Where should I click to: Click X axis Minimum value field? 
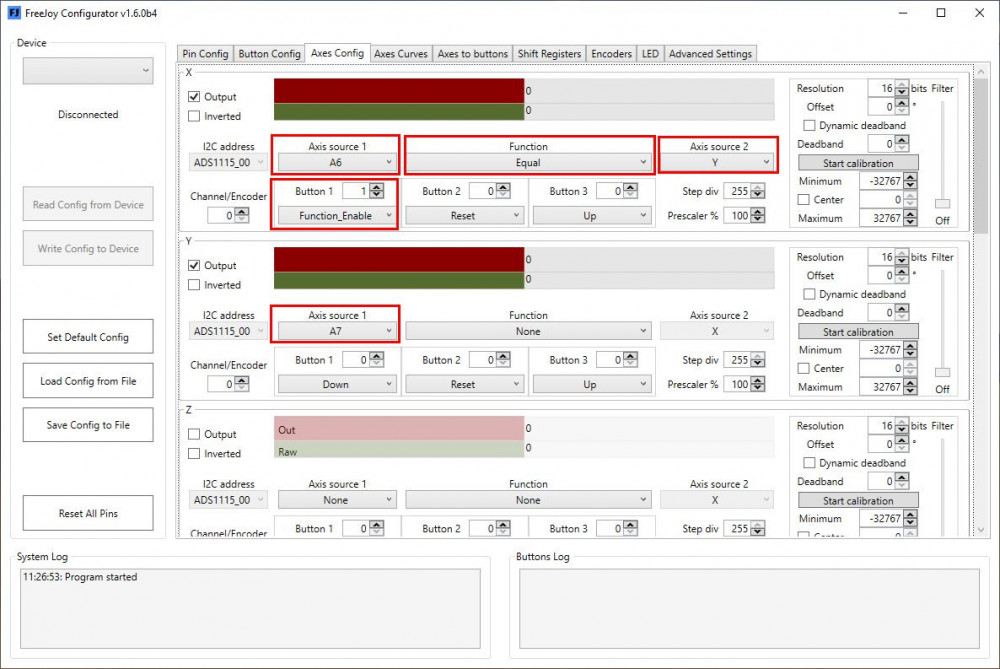882,181
